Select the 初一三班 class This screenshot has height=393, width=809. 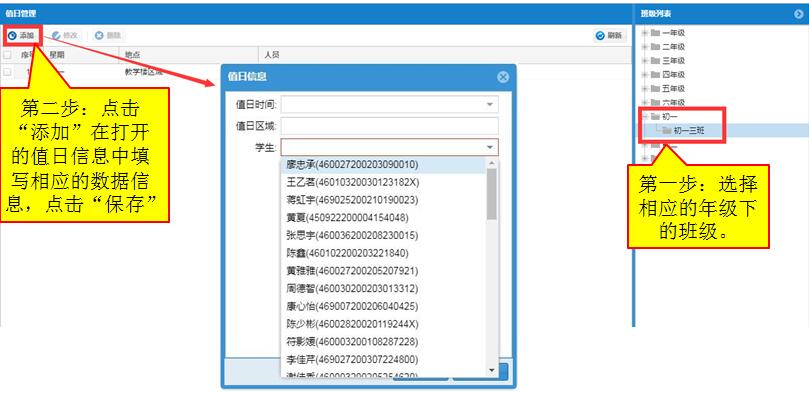(684, 130)
